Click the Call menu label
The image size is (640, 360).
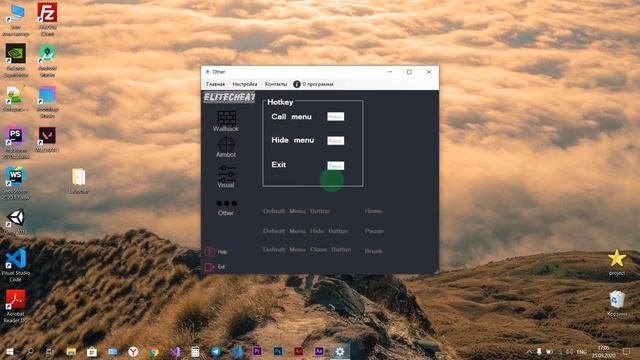click(291, 117)
